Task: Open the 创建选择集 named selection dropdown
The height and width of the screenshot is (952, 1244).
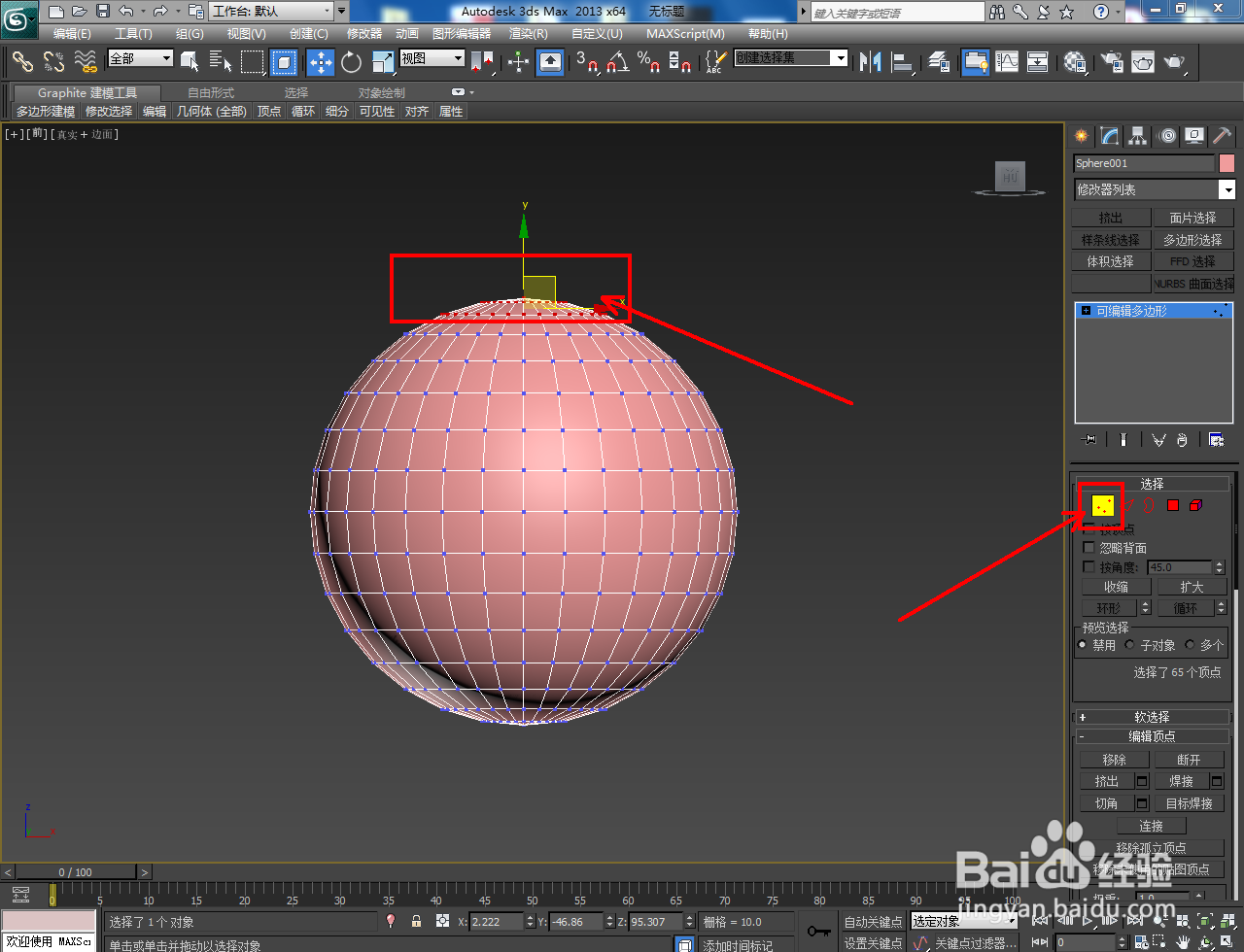Action: point(791,58)
